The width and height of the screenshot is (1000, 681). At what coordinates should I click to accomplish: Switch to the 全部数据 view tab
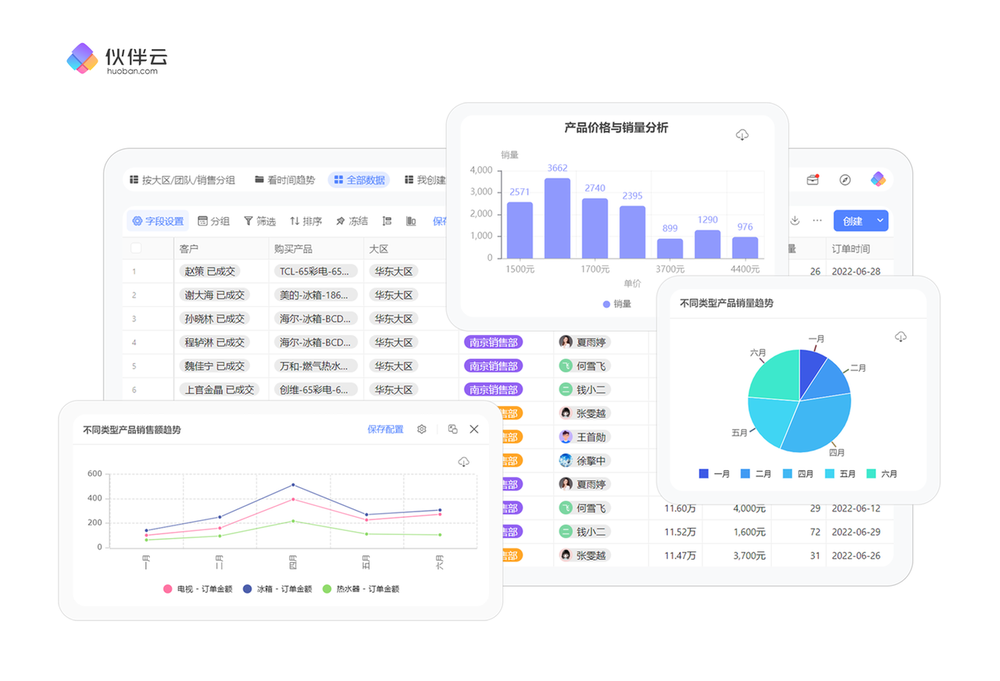[359, 180]
